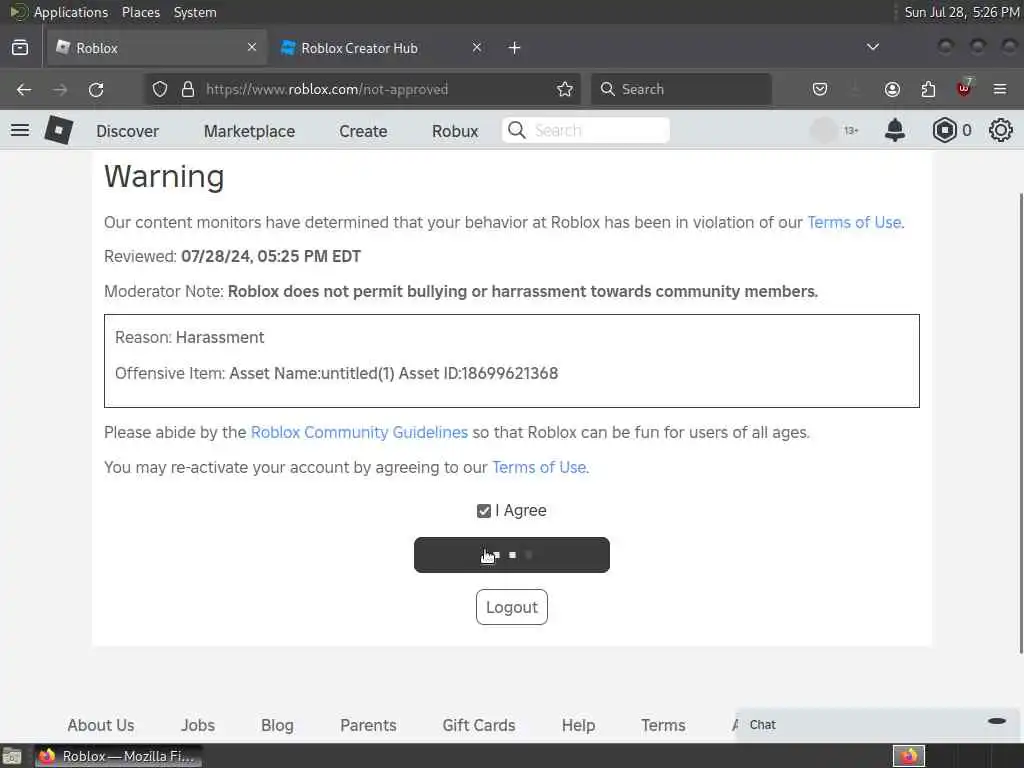Click the clock Sun Jul 28, 5:26 PM
Screen dimensions: 1024x768
(961, 12)
